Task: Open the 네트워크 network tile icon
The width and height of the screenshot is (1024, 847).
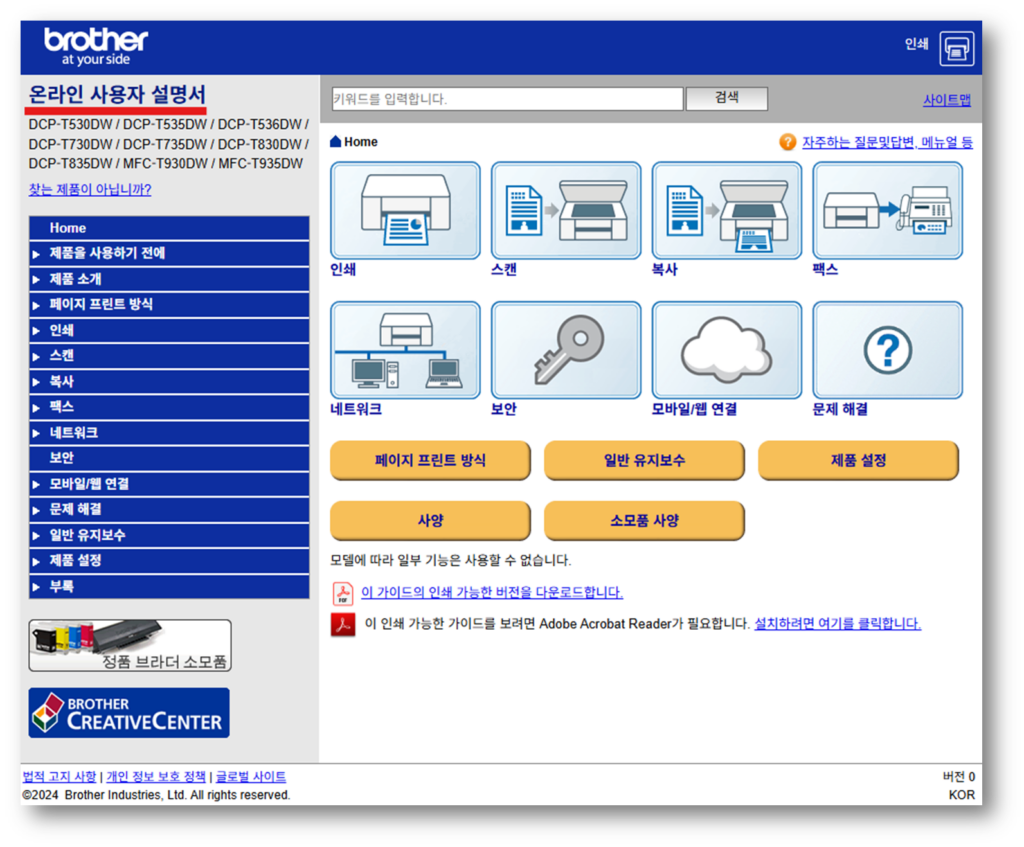Action: pyautogui.click(x=405, y=350)
